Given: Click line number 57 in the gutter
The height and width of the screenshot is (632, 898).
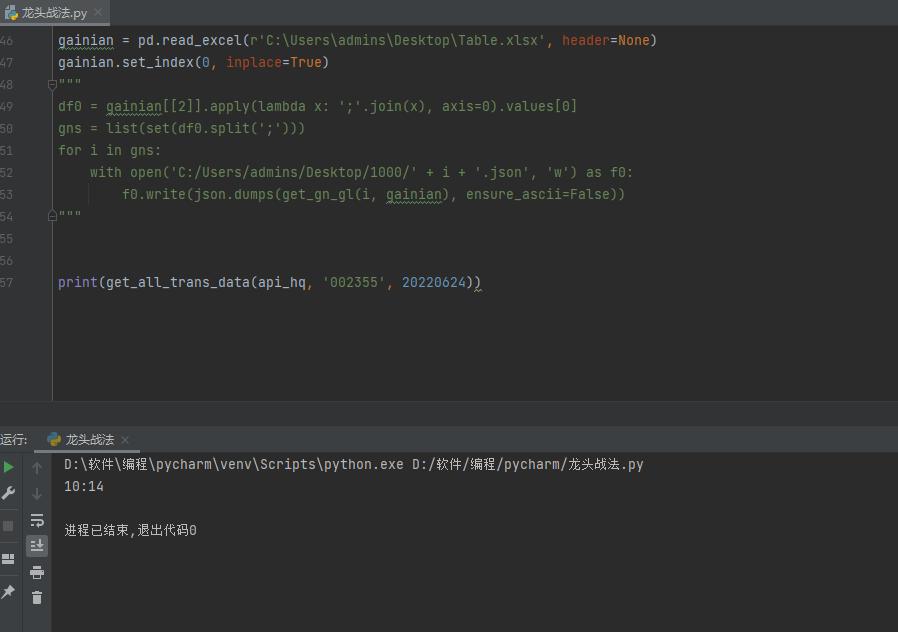Looking at the screenshot, I should [8, 282].
